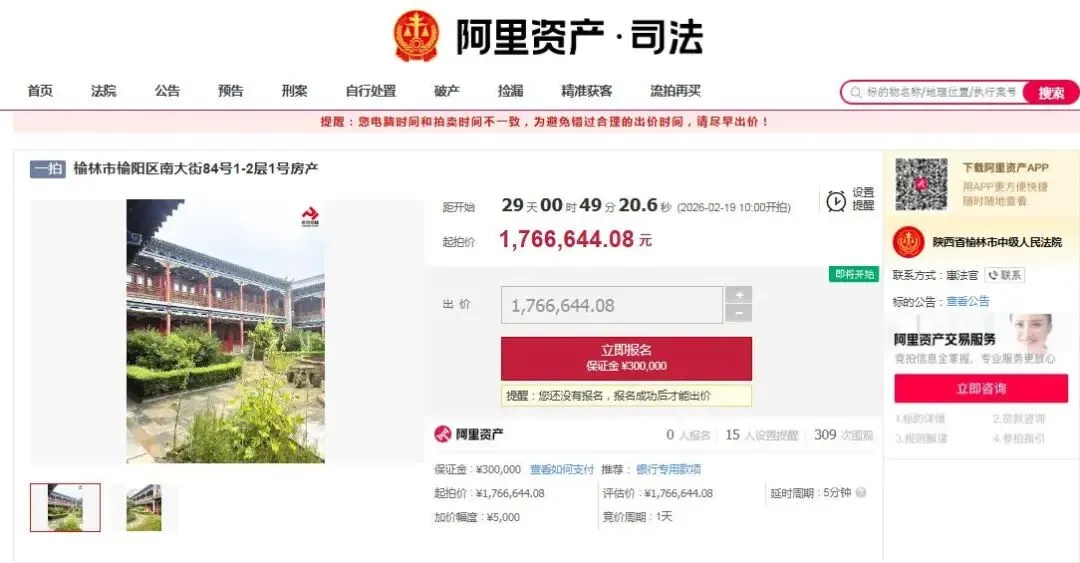Click the QR code for app download
This screenshot has height=563, width=1080.
[x=921, y=184]
